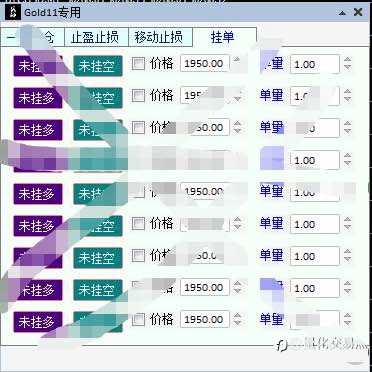The image size is (372, 372).
Task: Edit the fifth row's 1950.00 price field
Action: 205,191
